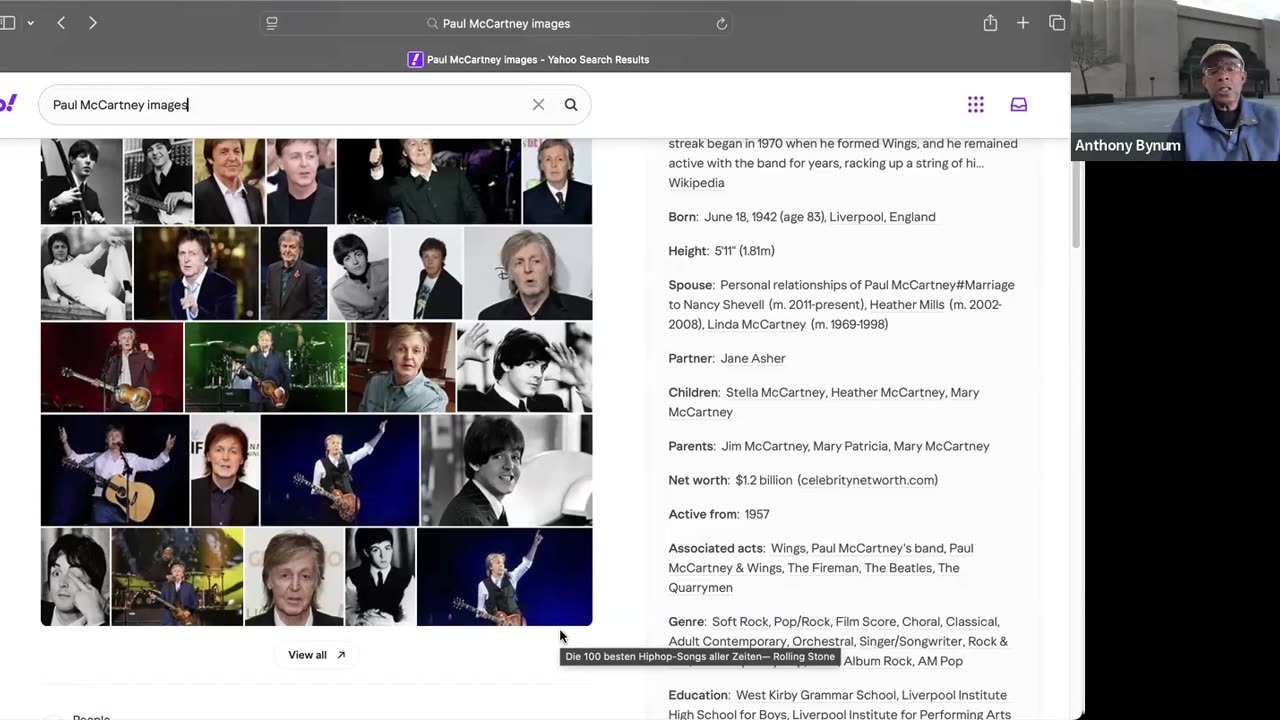Screen dimensions: 1280x720
Task: Open the green-lit stage concert thumbnail
Action: click(265, 367)
